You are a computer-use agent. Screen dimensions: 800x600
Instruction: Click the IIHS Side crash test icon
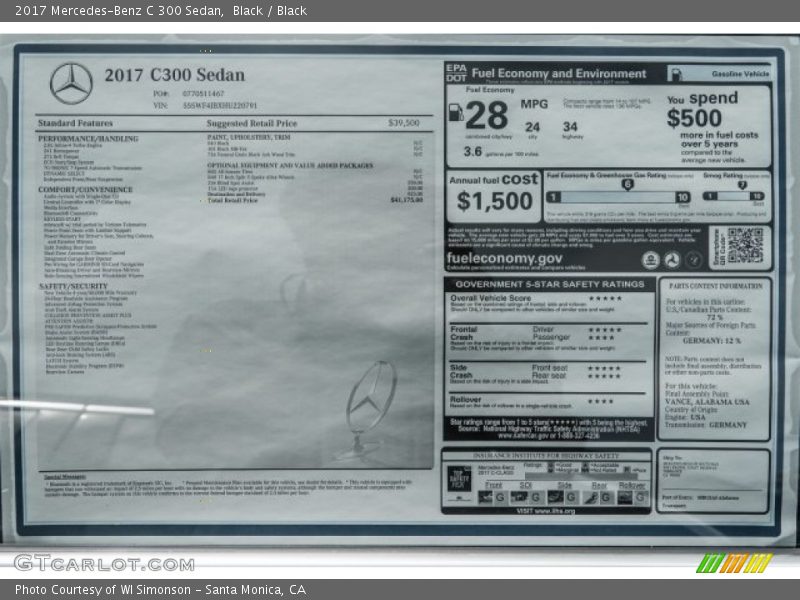coord(555,497)
